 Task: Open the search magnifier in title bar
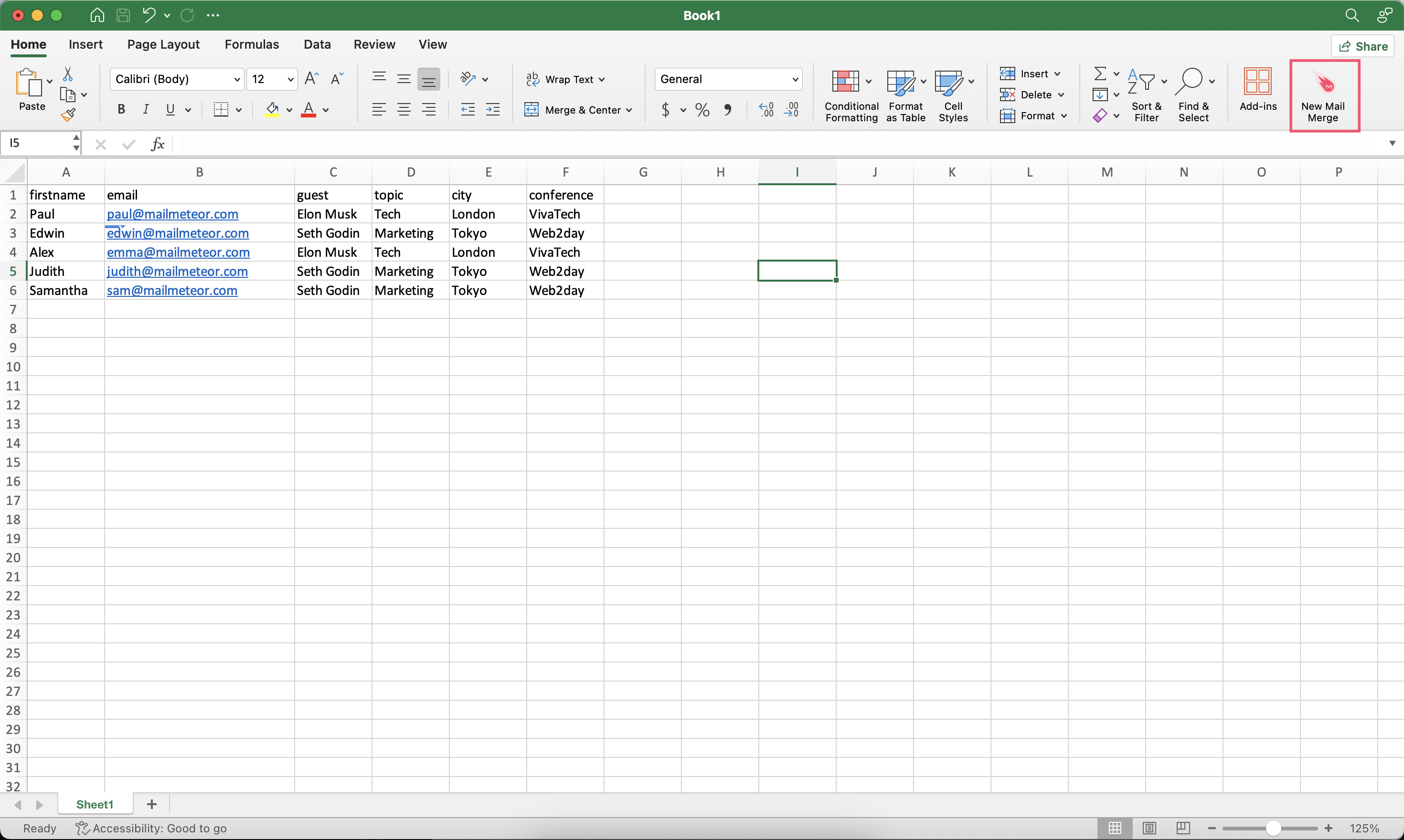(1352, 15)
